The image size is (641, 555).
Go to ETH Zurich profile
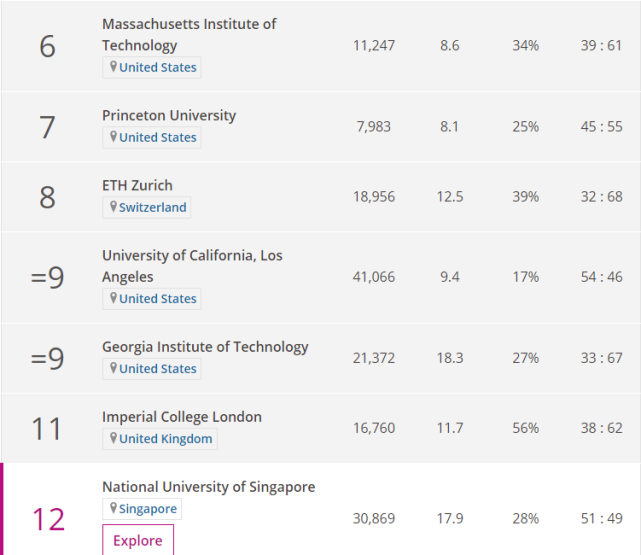coord(137,185)
